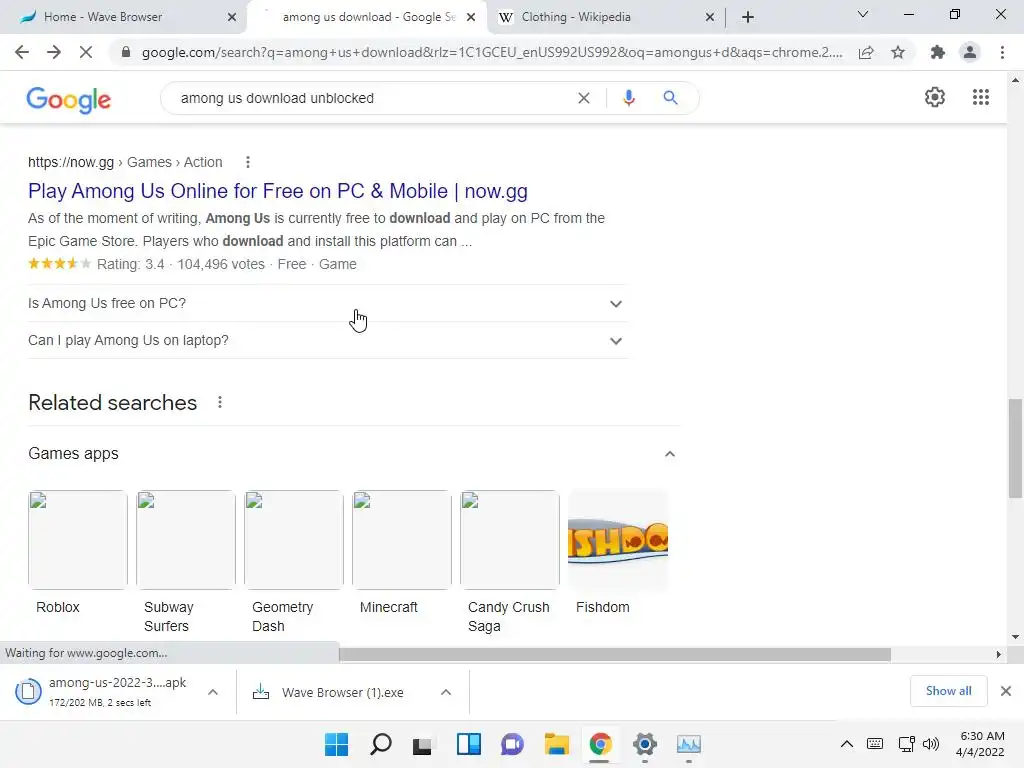The width and height of the screenshot is (1024, 768).
Task: Close the Home Wave Browser tab
Action: pyautogui.click(x=232, y=18)
